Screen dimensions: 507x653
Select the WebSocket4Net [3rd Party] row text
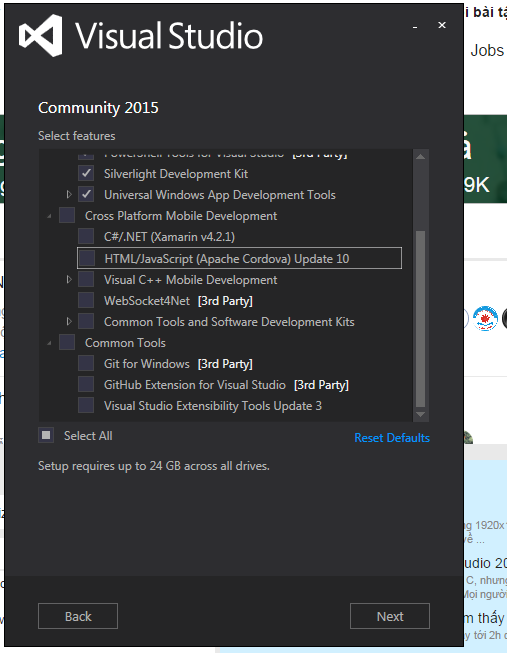tap(178, 301)
